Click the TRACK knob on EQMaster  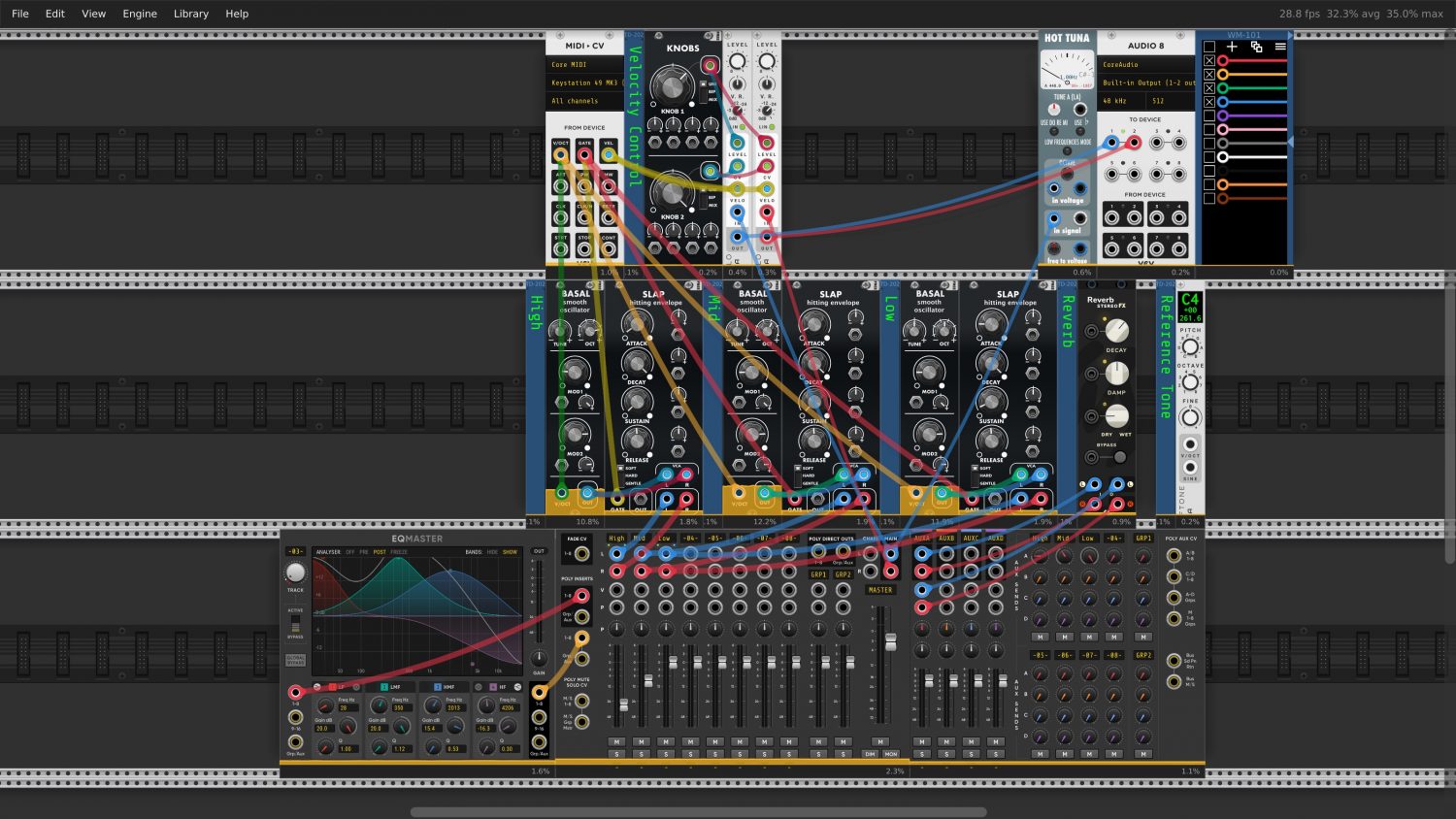(295, 573)
